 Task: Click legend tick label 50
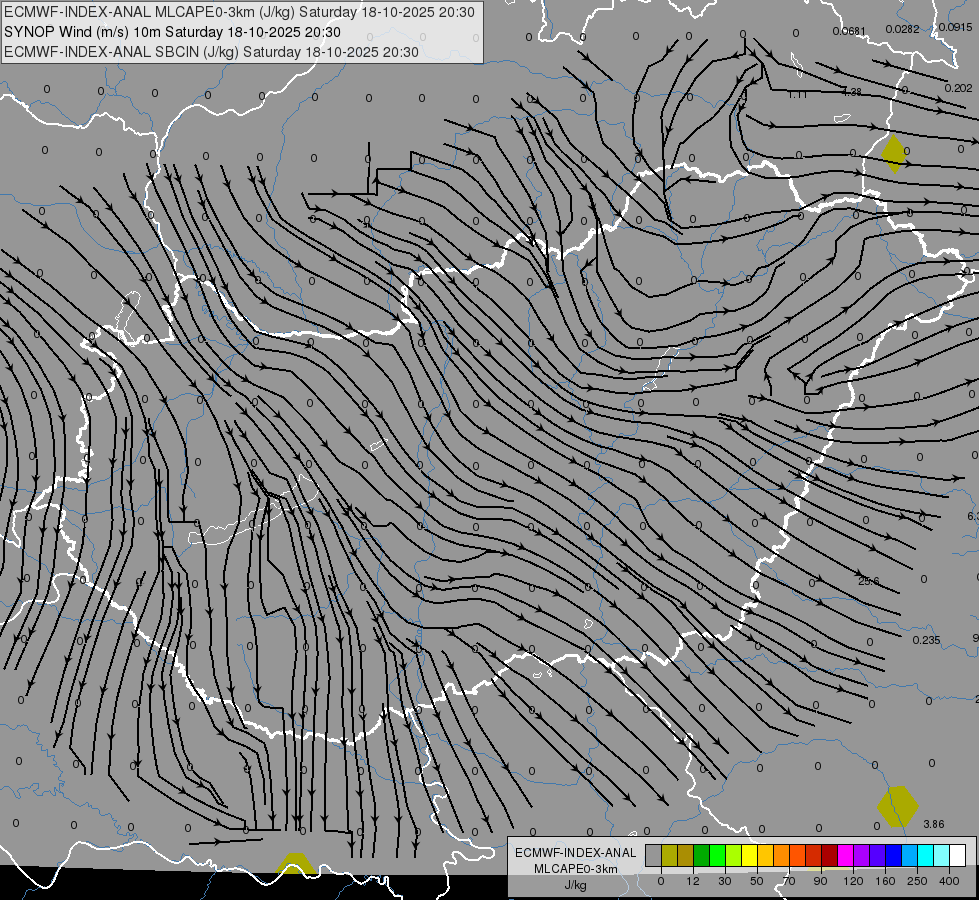(757, 881)
